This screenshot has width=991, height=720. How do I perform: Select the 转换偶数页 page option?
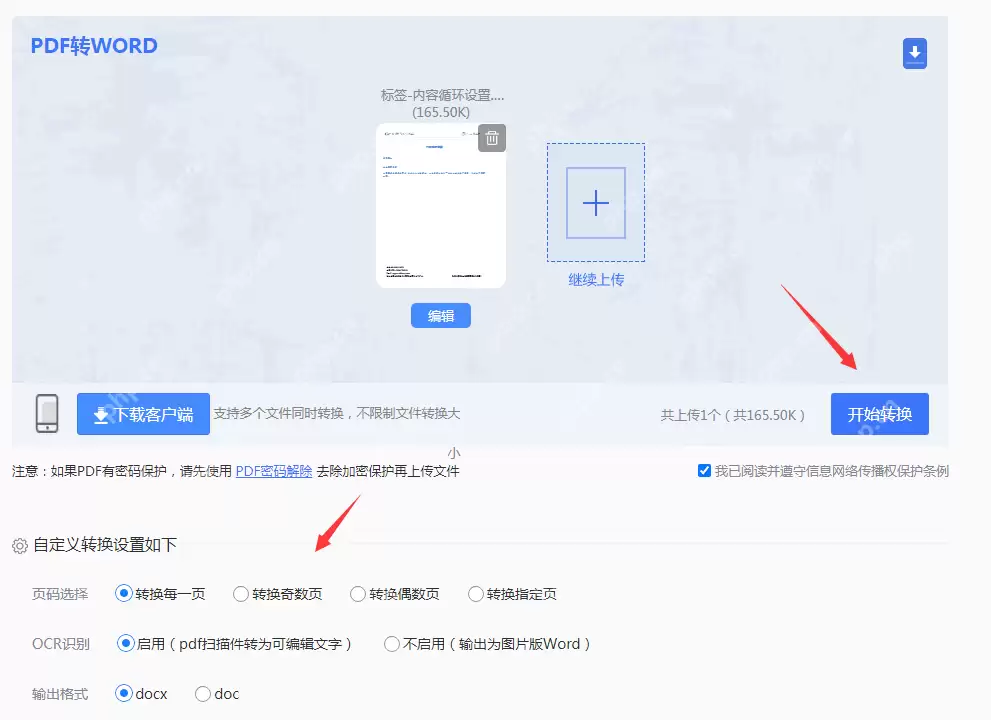(x=357, y=593)
